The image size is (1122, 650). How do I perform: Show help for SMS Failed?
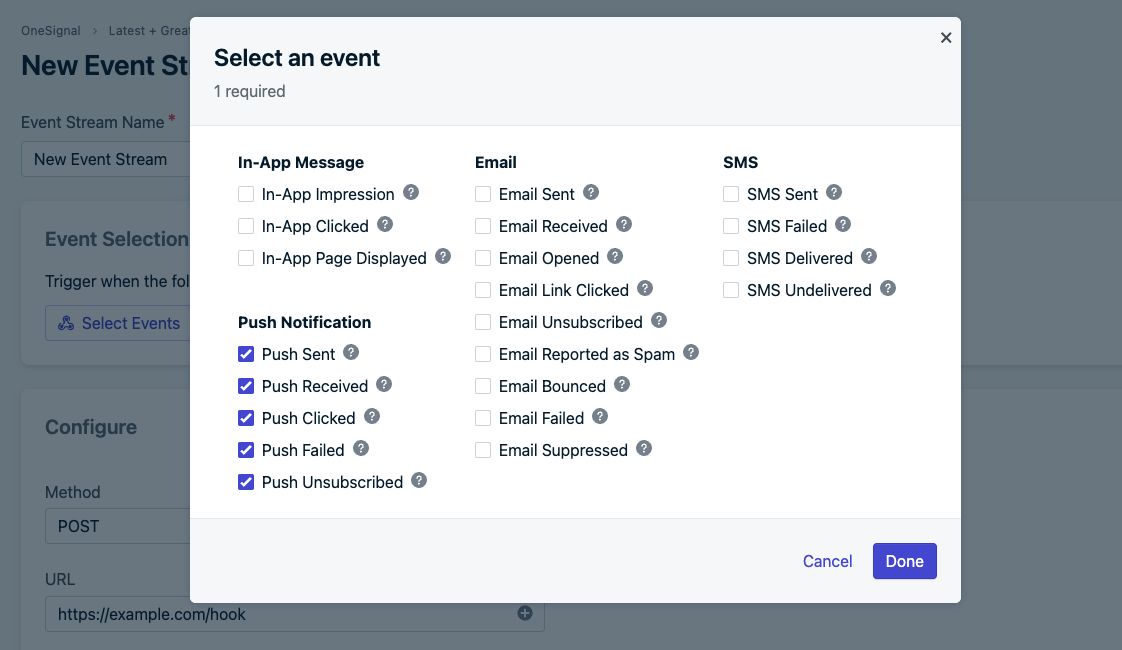843,225
